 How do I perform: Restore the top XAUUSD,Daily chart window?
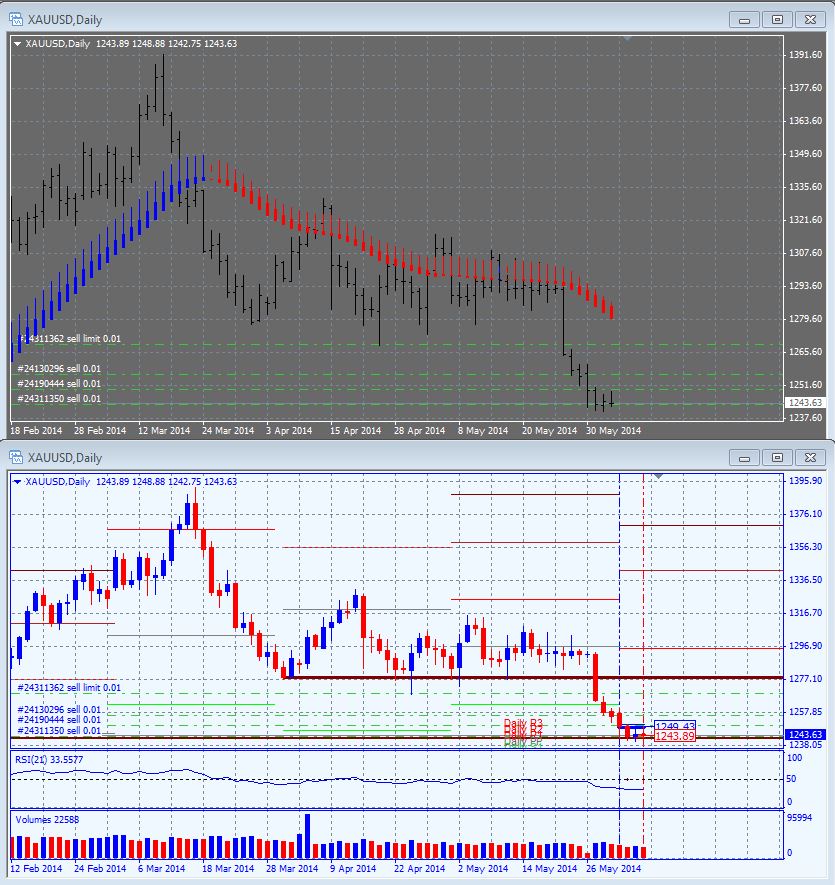tap(777, 20)
